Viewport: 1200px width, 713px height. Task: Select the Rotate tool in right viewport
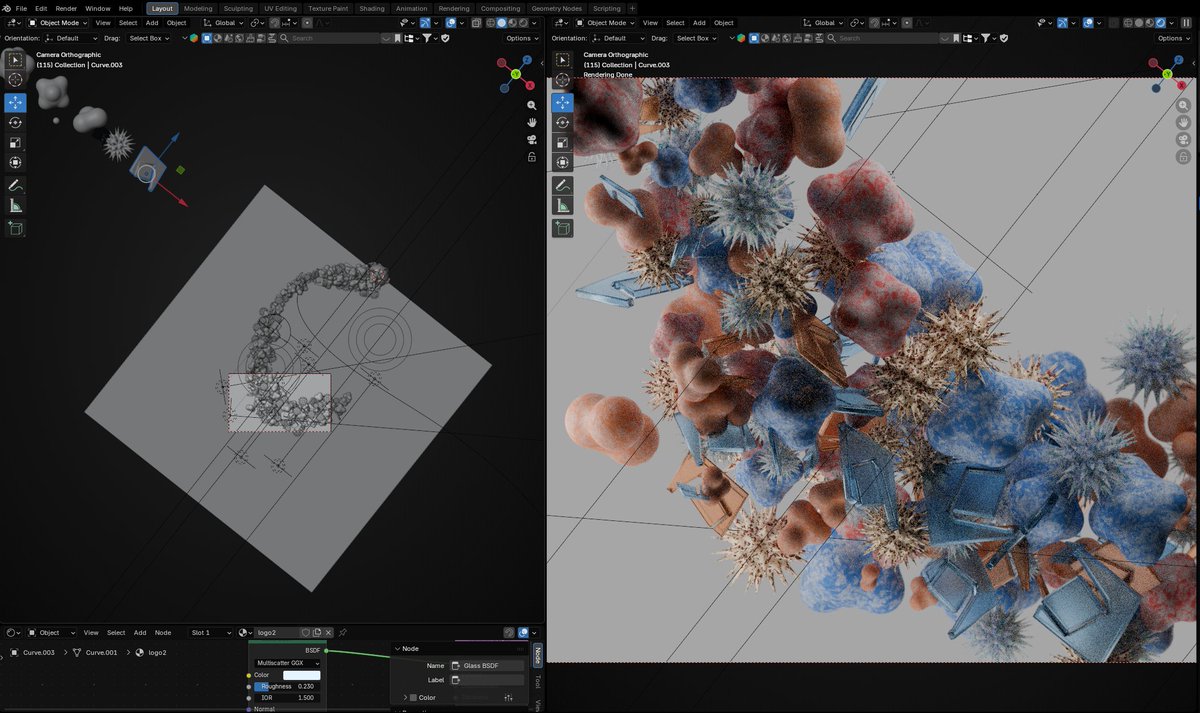coord(562,122)
